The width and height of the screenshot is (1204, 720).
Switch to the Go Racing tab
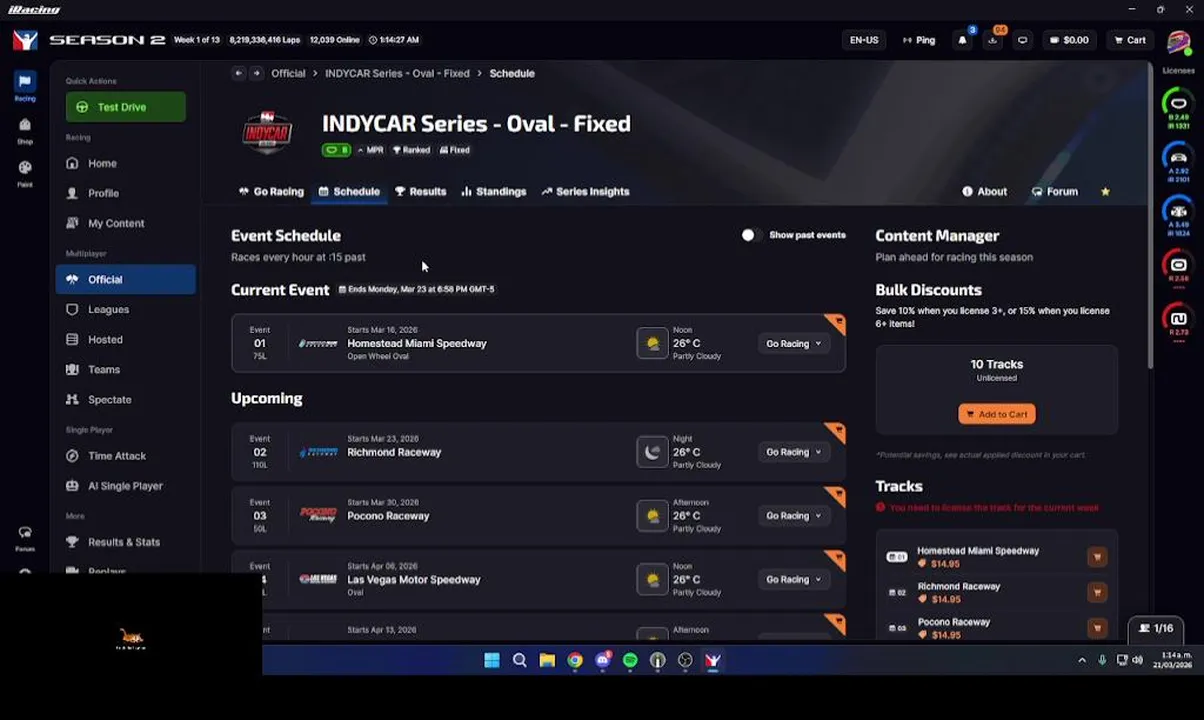(271, 191)
